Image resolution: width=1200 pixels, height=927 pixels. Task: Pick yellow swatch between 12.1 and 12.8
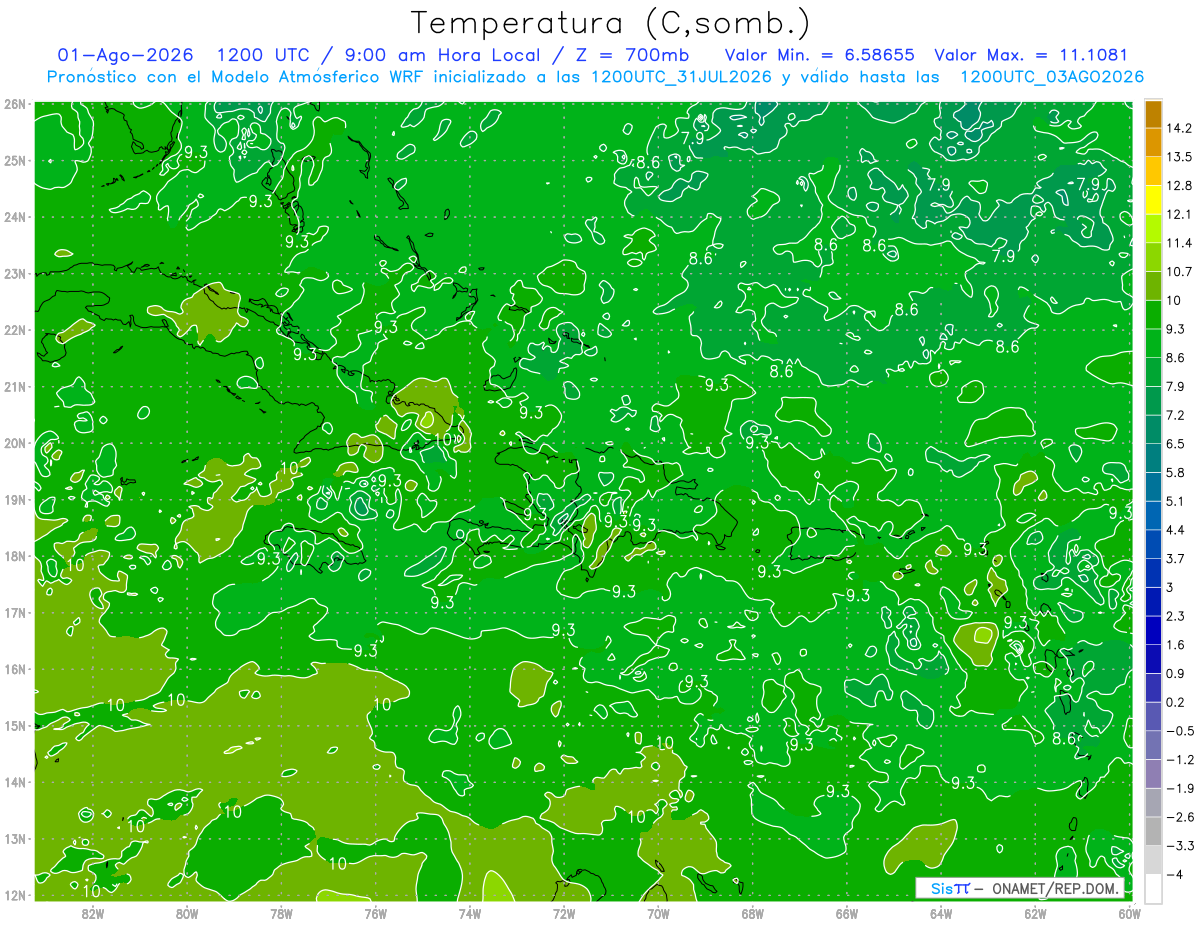pos(1153,200)
